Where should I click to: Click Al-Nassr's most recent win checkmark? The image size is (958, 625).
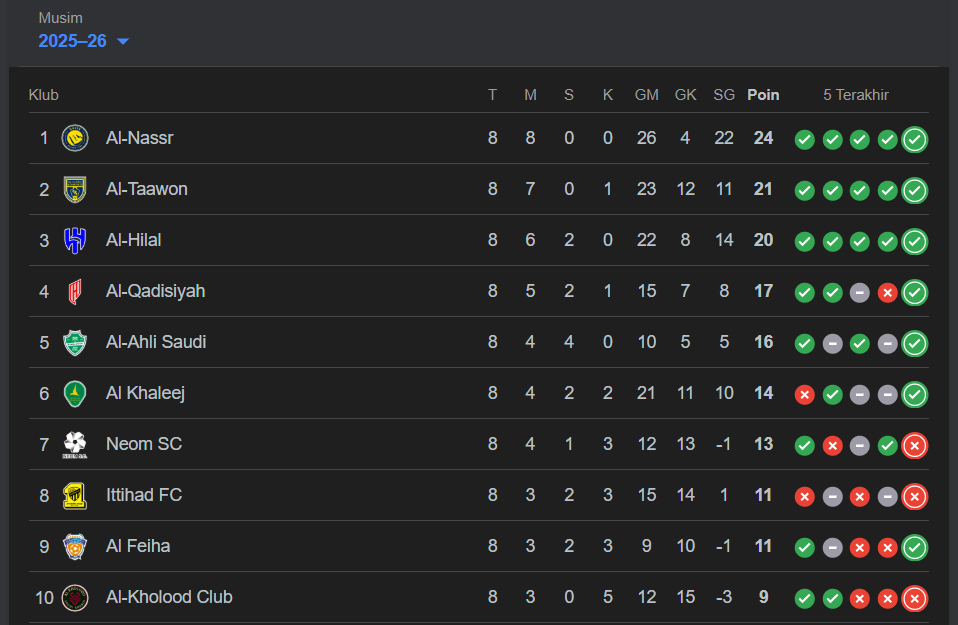point(914,140)
